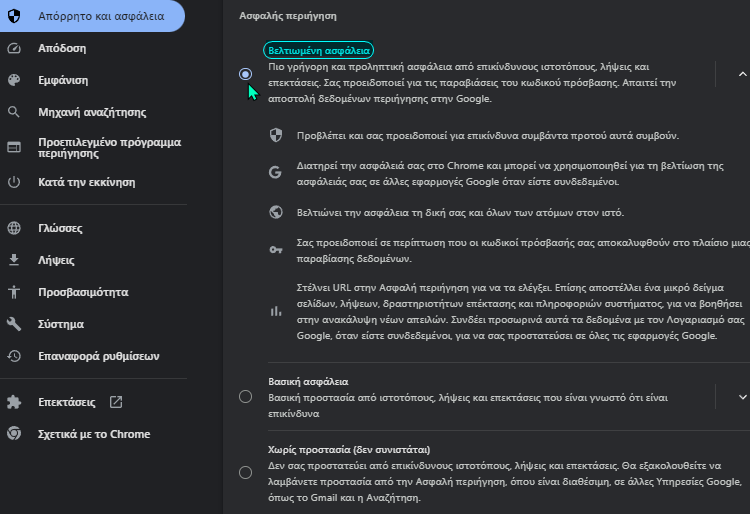
Task: Click the speedometer icon beside Απόδοση
Action: (14, 48)
